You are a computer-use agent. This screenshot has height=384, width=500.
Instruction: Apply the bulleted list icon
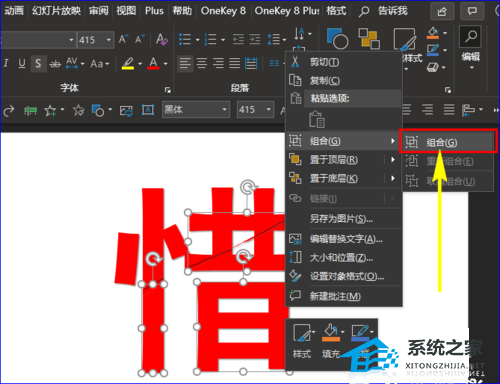click(185, 39)
